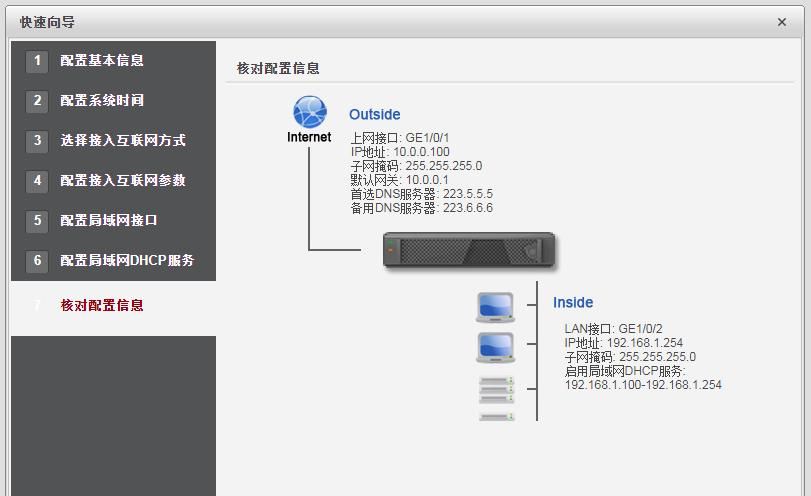The image size is (811, 496).
Task: Click the number 2 step badge
Action: [37, 101]
